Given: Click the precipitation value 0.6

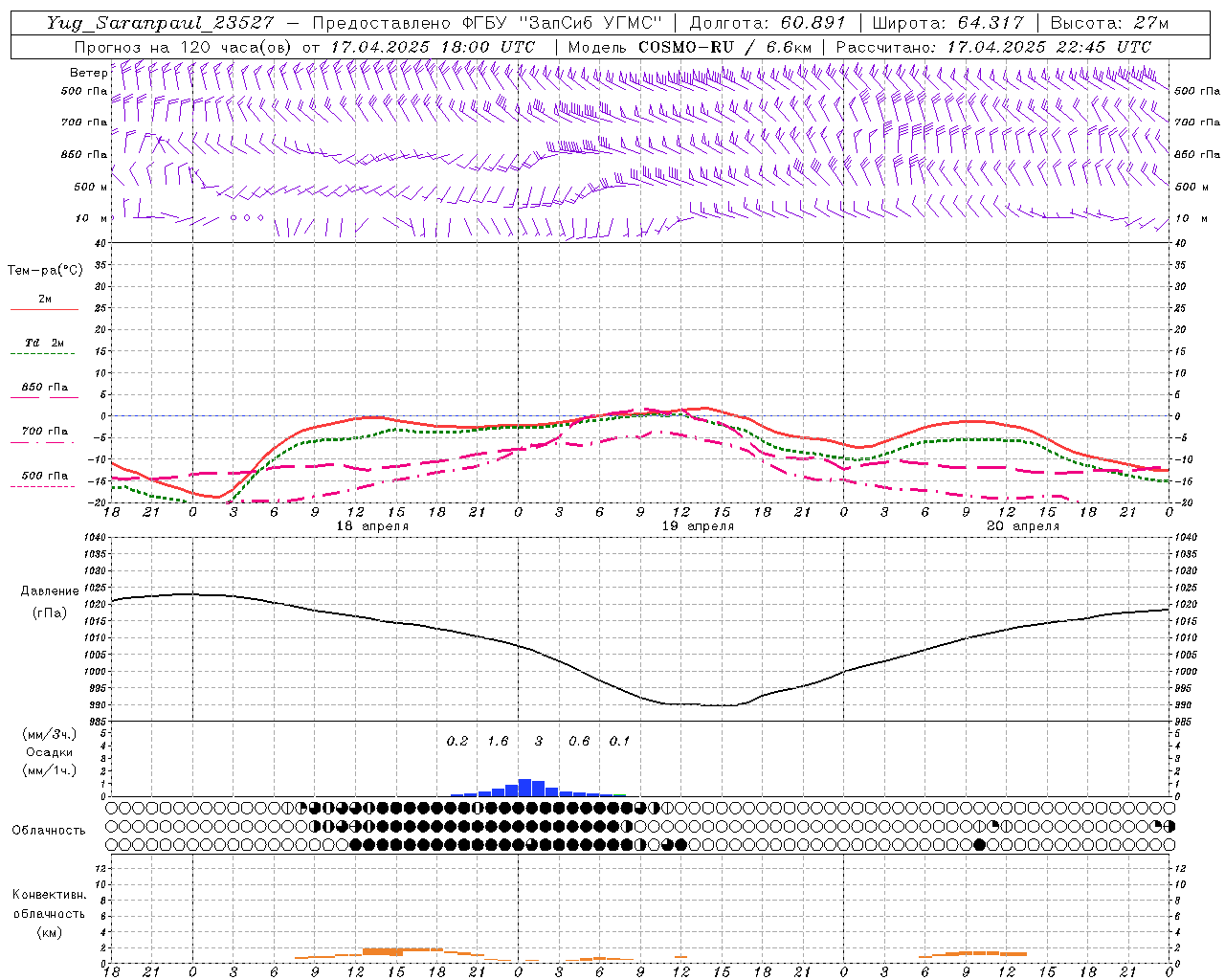Looking at the screenshot, I should point(579,741).
